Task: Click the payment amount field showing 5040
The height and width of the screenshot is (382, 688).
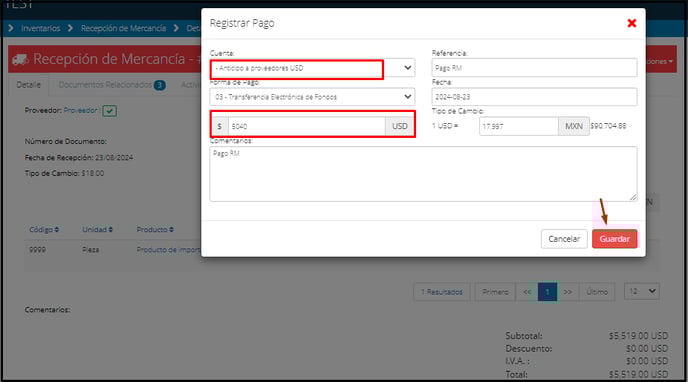Action: coord(307,126)
